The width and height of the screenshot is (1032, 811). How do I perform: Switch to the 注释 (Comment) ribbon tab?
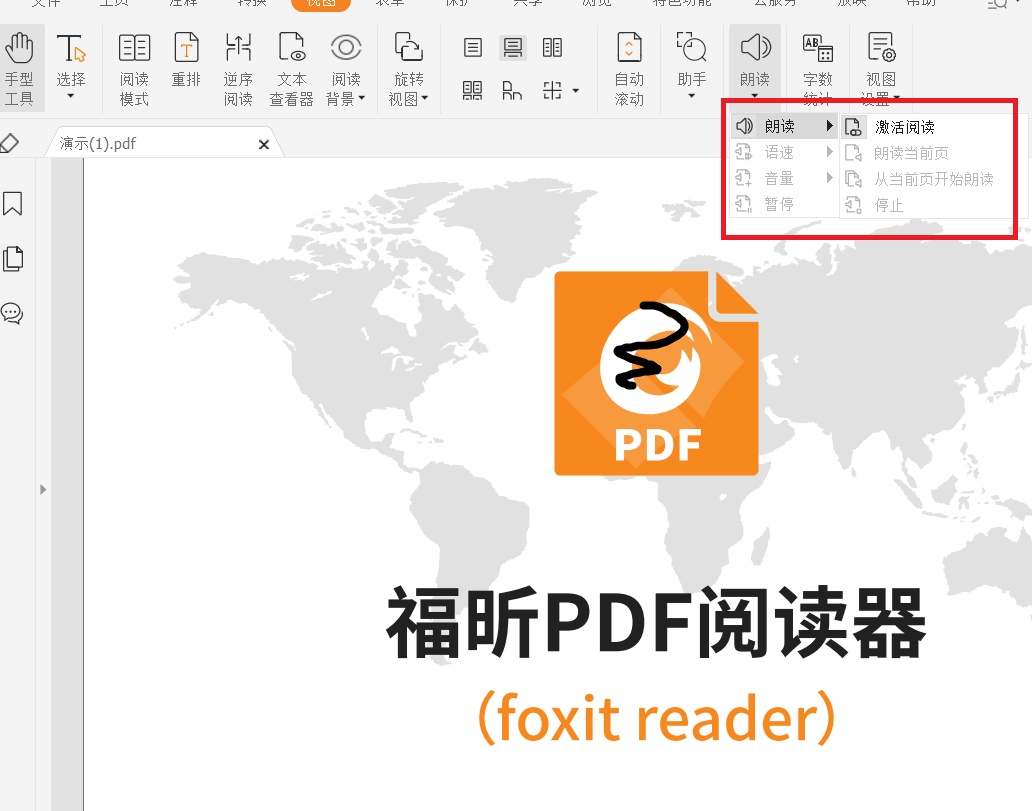click(x=182, y=4)
